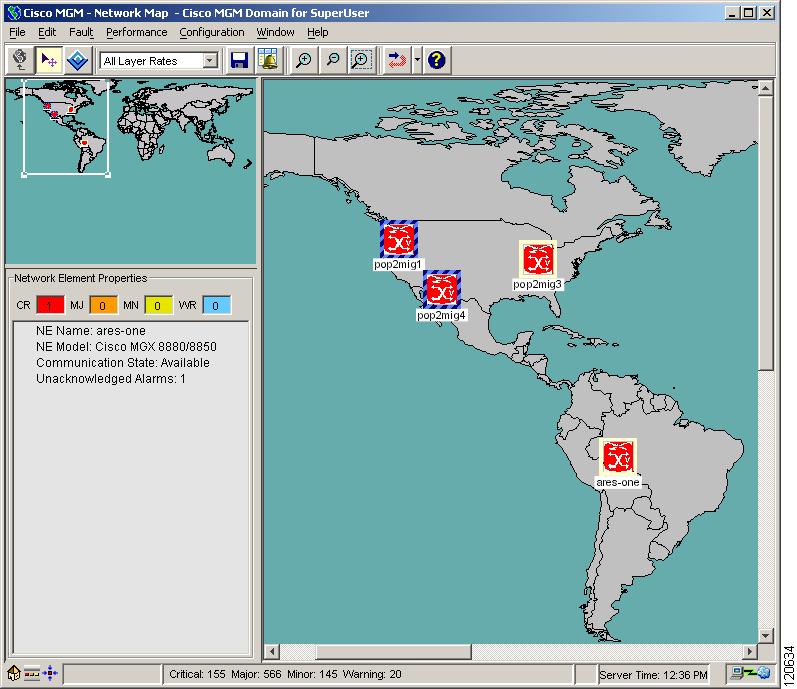The height and width of the screenshot is (689, 797).
Task: Click the Cisco MGM title bar app icon
Action: coord(14,13)
